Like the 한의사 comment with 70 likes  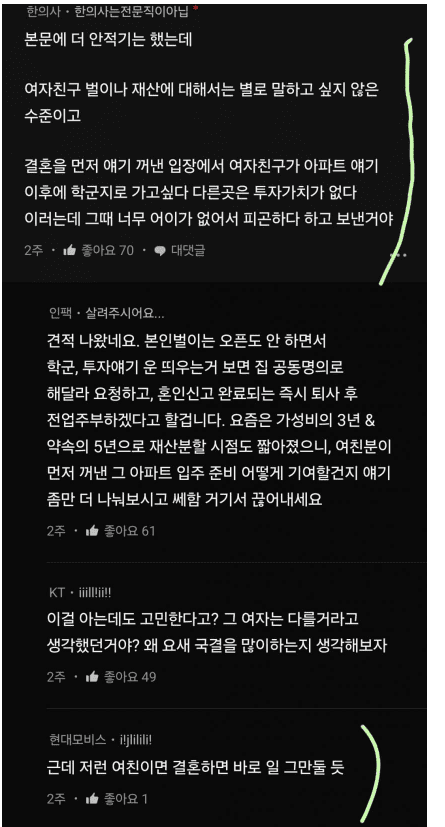point(69,251)
